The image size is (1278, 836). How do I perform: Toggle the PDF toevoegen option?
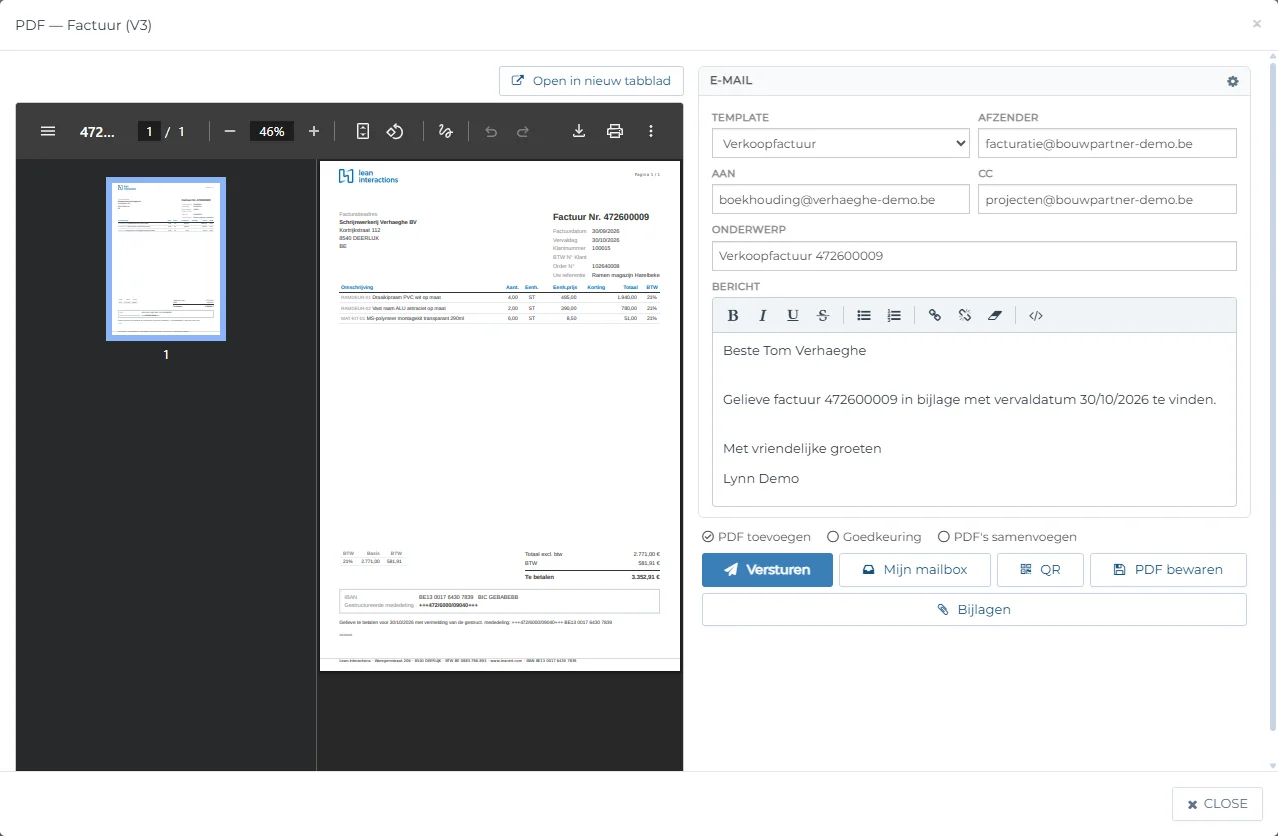756,537
